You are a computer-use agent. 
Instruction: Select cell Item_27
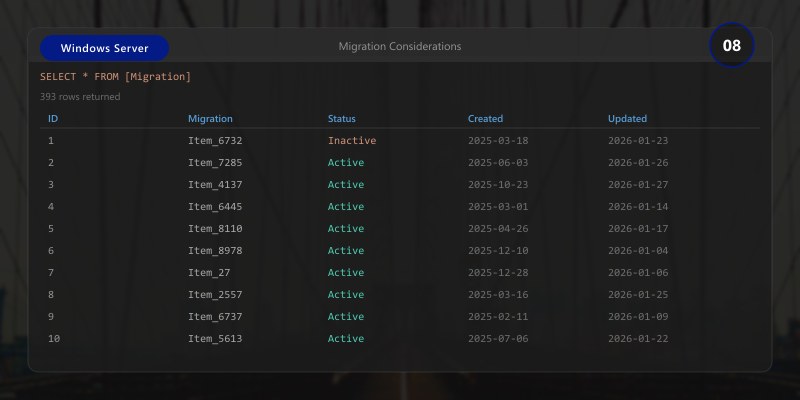[209, 272]
